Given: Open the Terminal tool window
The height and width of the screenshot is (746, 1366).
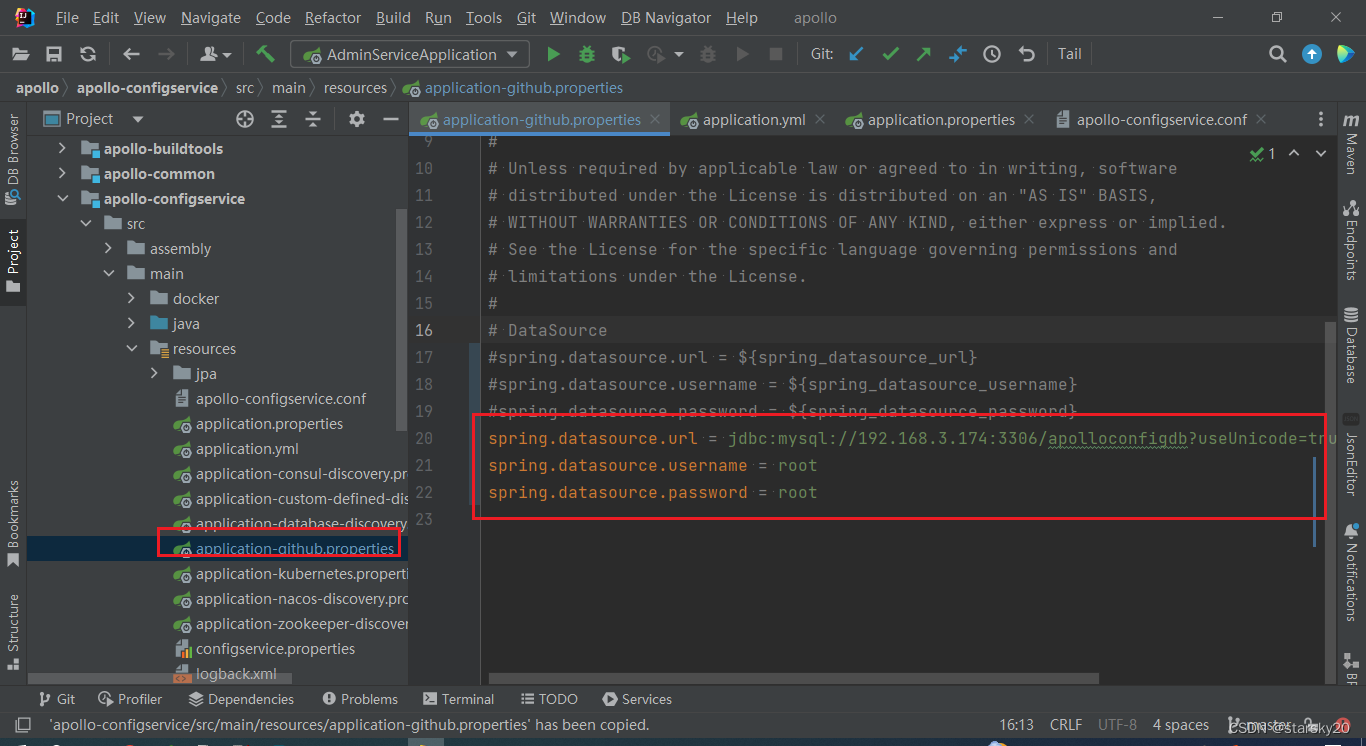Looking at the screenshot, I should pyautogui.click(x=459, y=699).
